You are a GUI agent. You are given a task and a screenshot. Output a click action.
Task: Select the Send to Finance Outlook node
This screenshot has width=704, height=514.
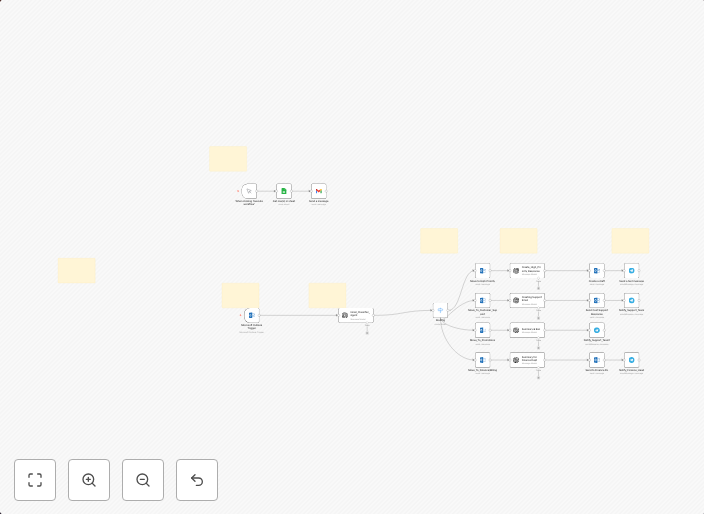click(597, 359)
